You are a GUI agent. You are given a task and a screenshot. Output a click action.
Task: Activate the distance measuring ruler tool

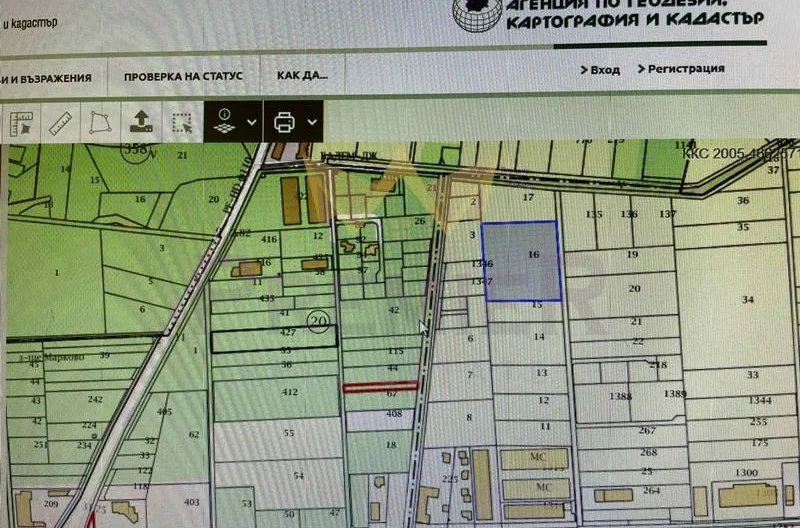click(60, 123)
